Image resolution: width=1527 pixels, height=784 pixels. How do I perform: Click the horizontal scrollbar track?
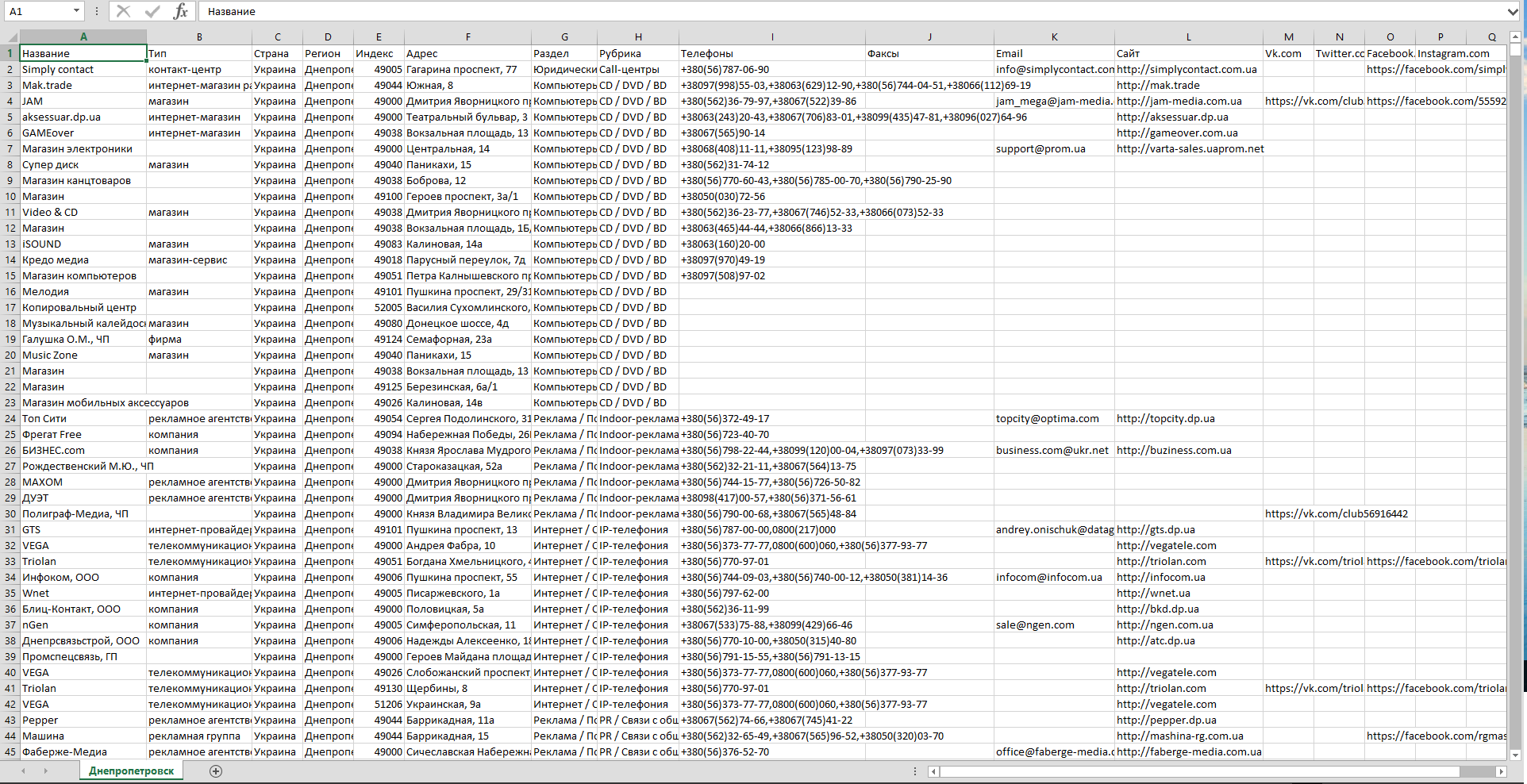coord(1477,771)
